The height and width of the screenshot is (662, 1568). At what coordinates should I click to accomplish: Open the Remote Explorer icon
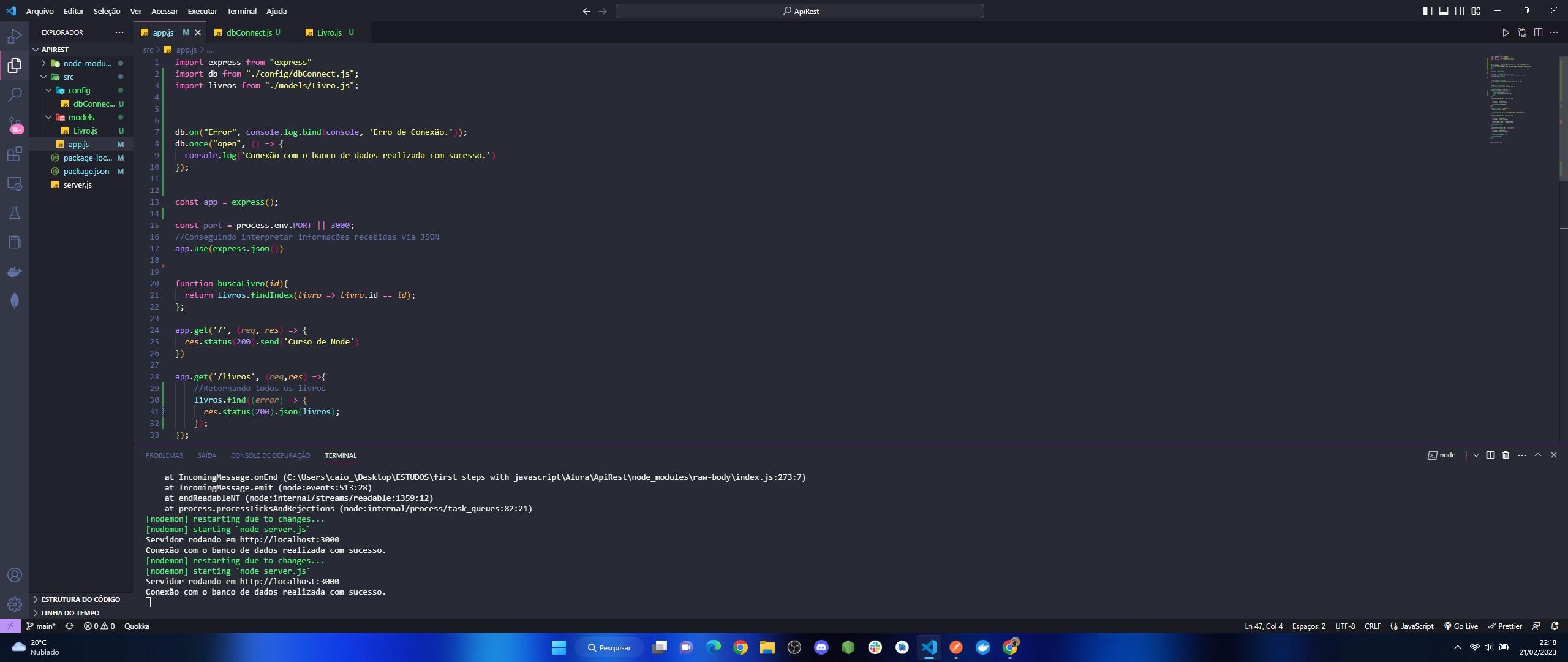pos(15,183)
